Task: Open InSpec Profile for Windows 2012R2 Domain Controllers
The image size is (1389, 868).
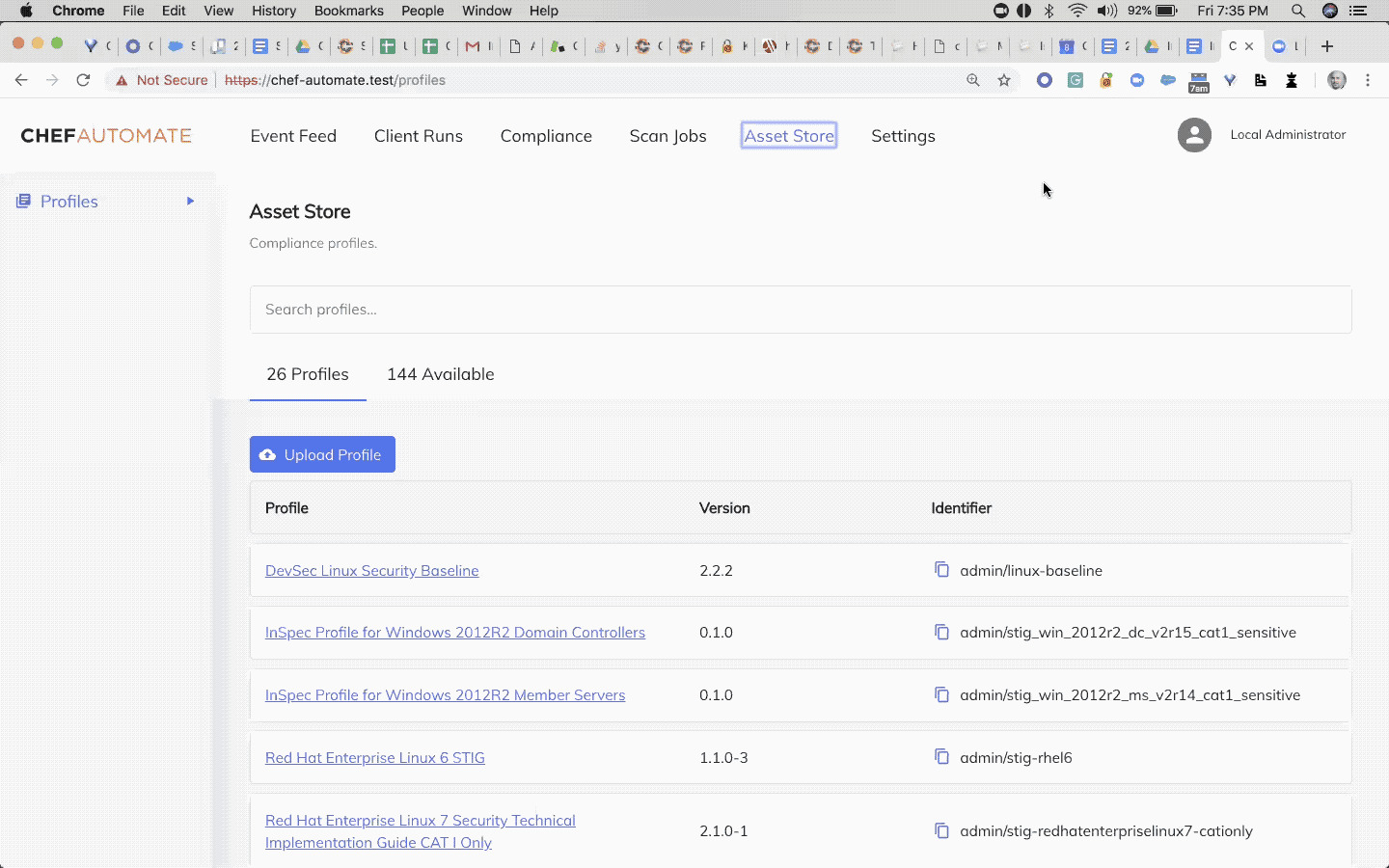Action: click(x=455, y=632)
